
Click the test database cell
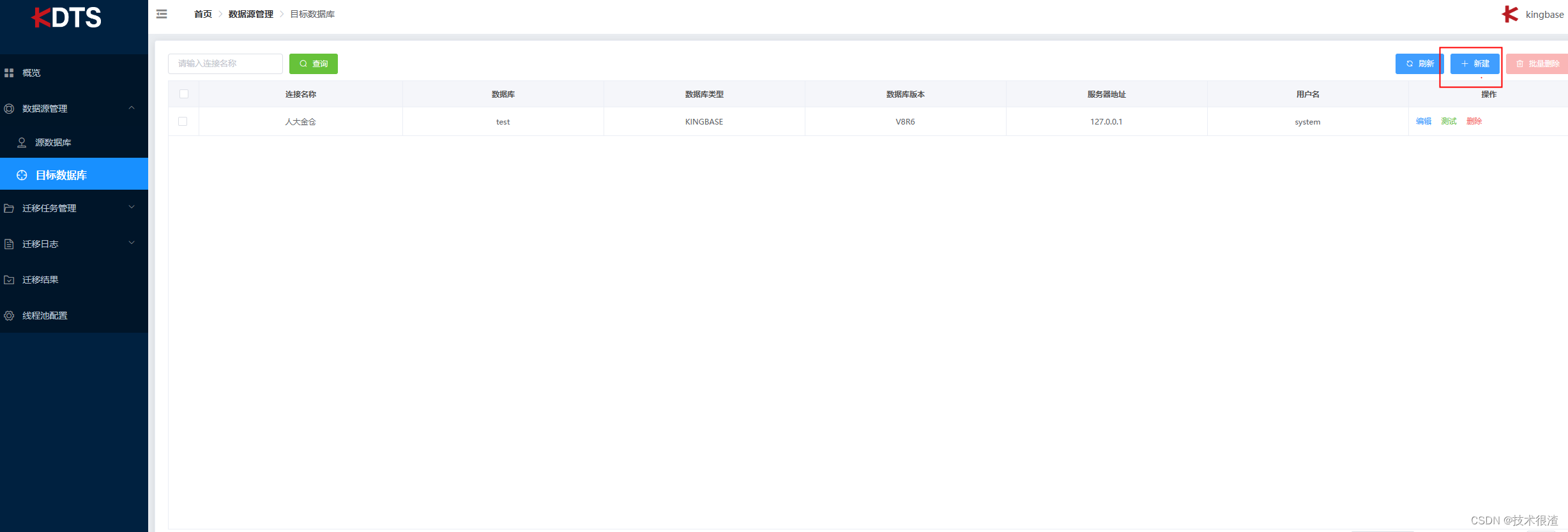click(x=503, y=121)
